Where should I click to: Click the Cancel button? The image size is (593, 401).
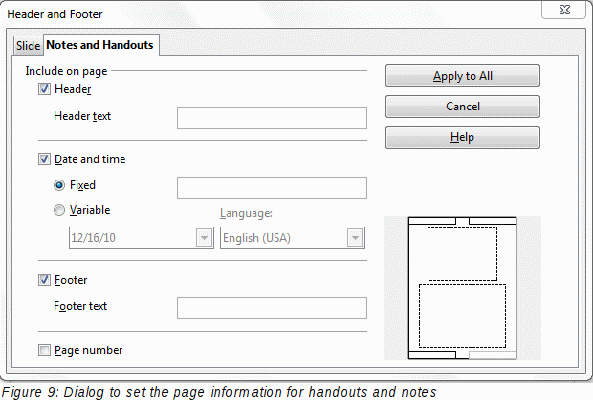[x=463, y=106]
